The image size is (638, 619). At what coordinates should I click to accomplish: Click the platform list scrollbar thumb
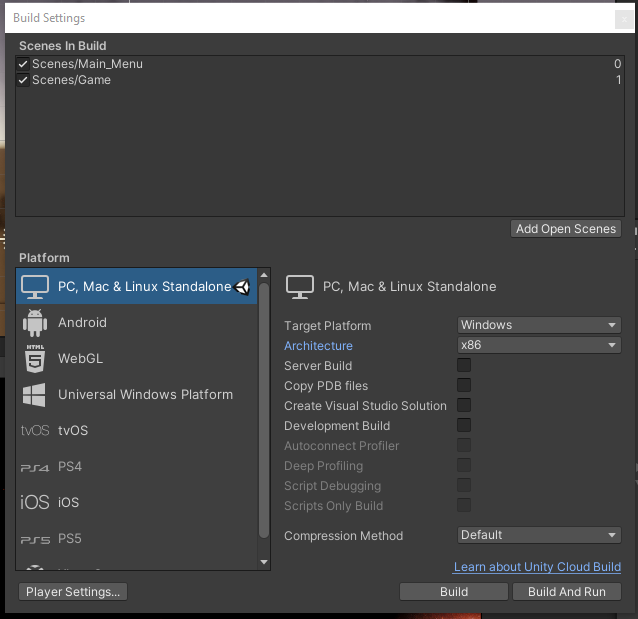tap(264, 410)
